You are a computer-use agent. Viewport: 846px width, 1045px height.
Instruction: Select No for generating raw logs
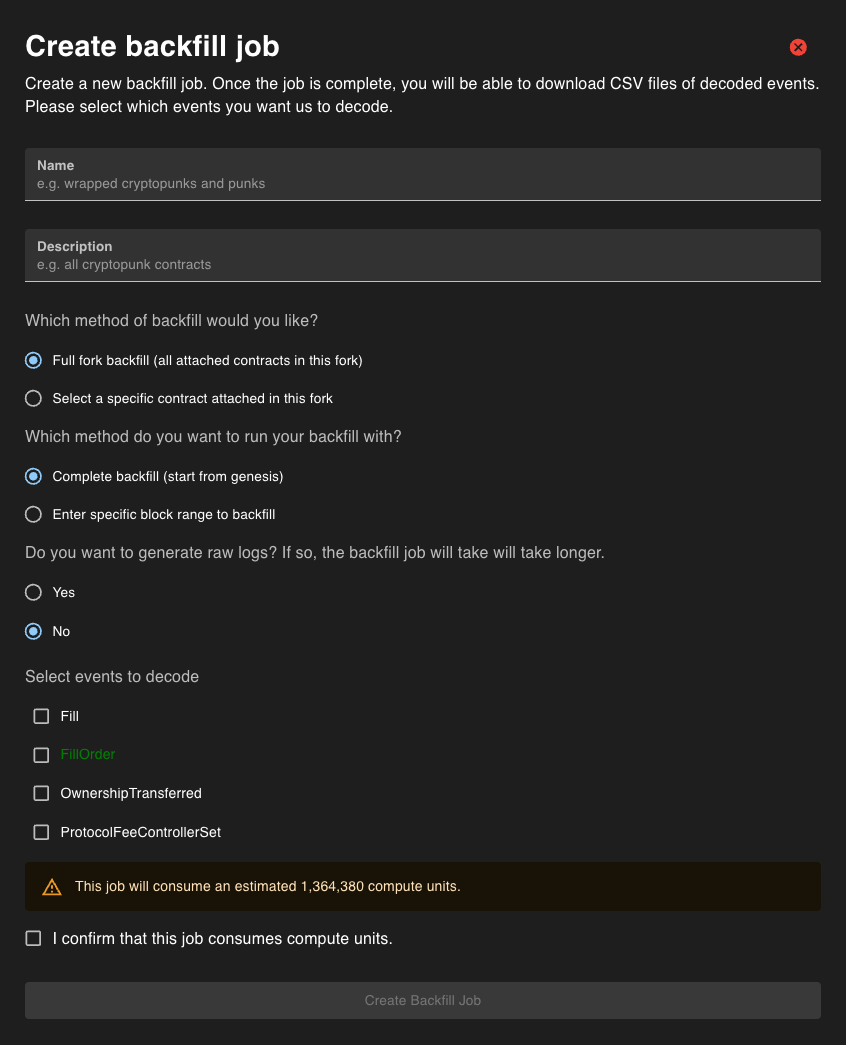click(34, 631)
